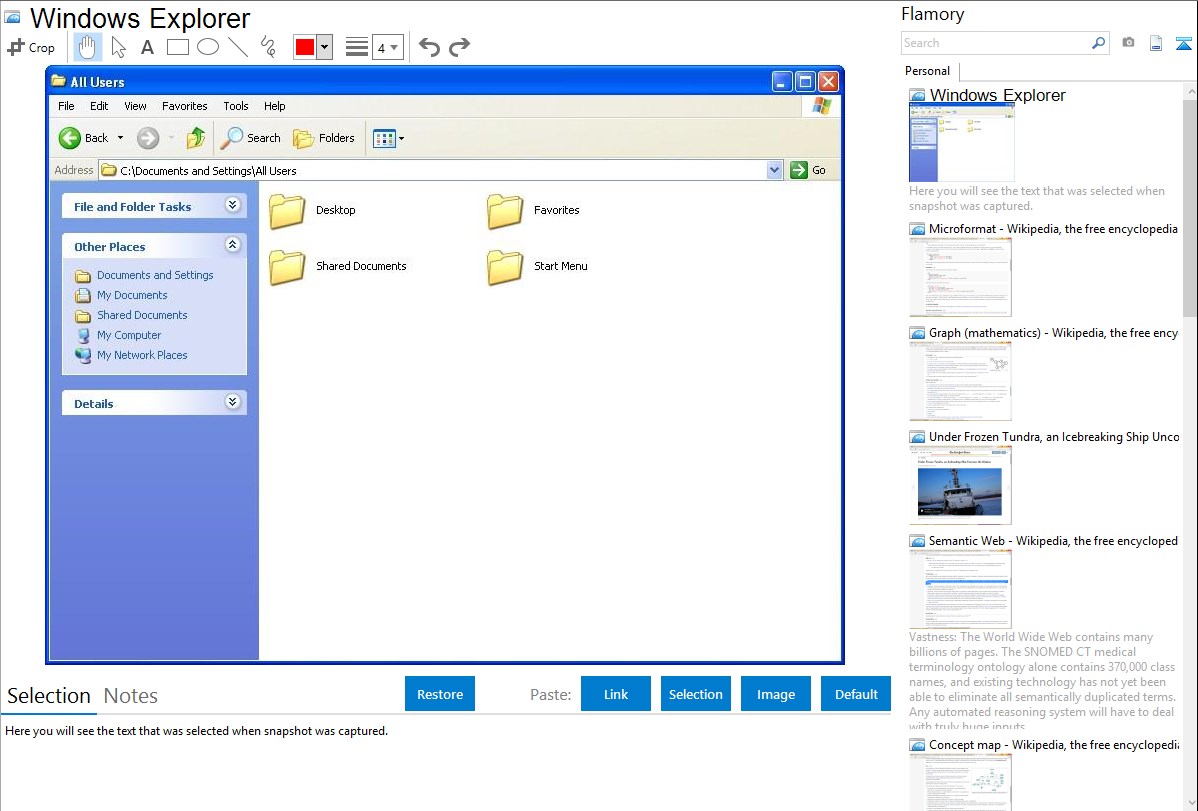
Task: Choose the arrow pointer tool
Action: pos(118,47)
